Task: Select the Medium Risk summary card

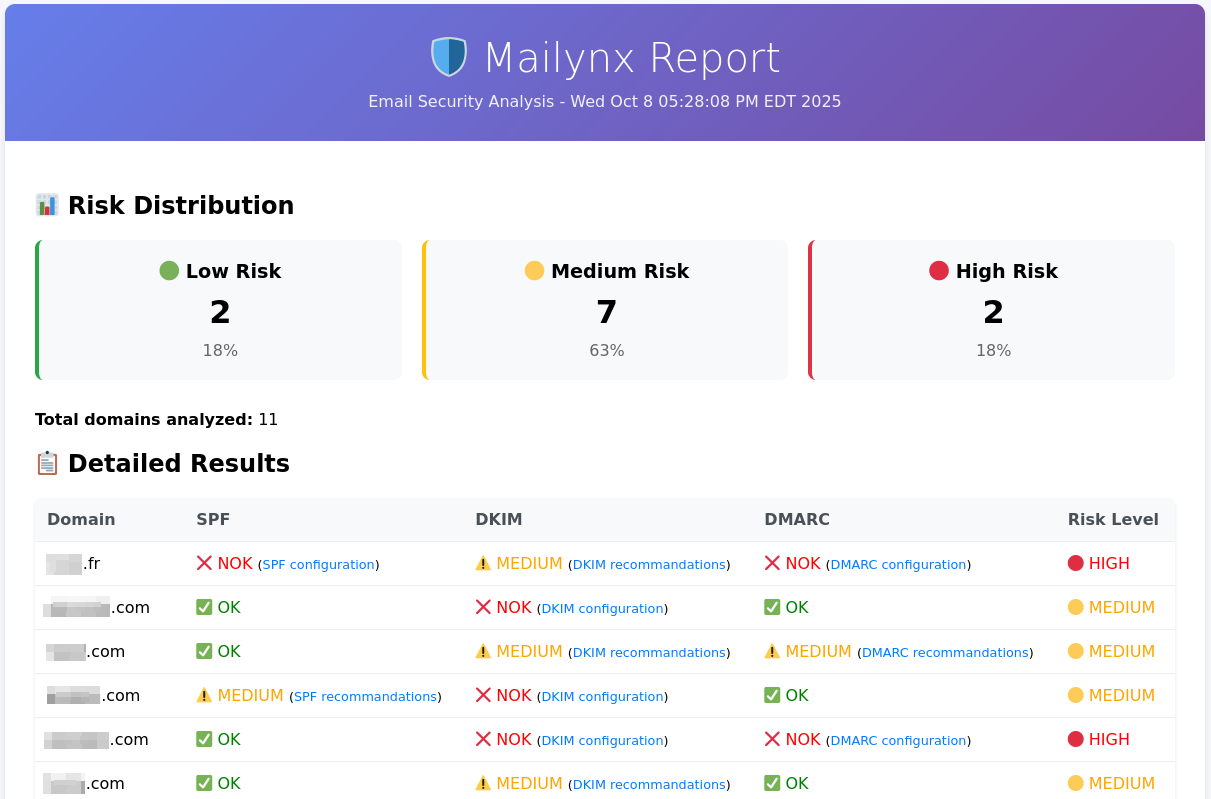Action: click(x=605, y=310)
